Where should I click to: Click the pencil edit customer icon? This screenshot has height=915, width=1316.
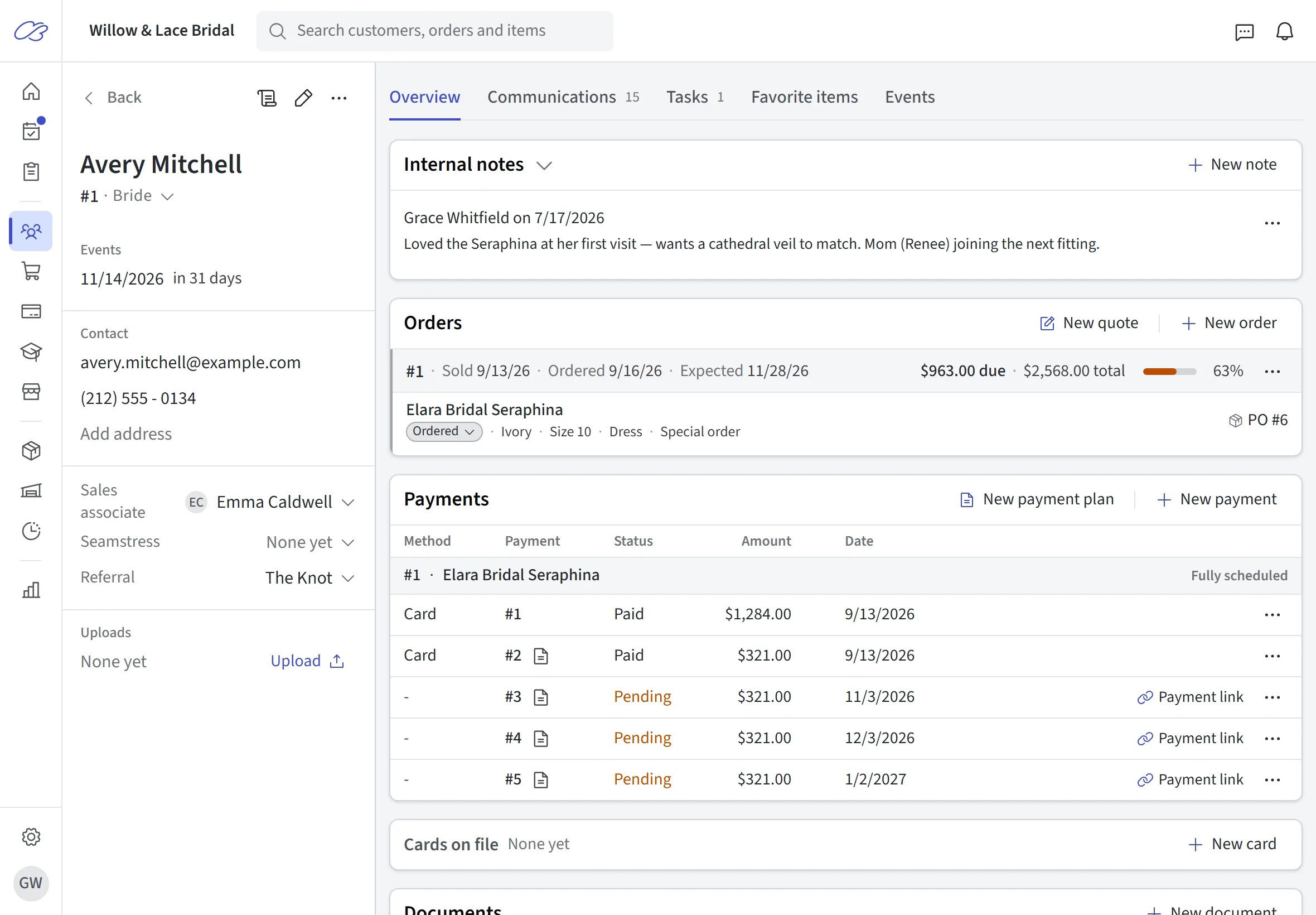click(303, 98)
